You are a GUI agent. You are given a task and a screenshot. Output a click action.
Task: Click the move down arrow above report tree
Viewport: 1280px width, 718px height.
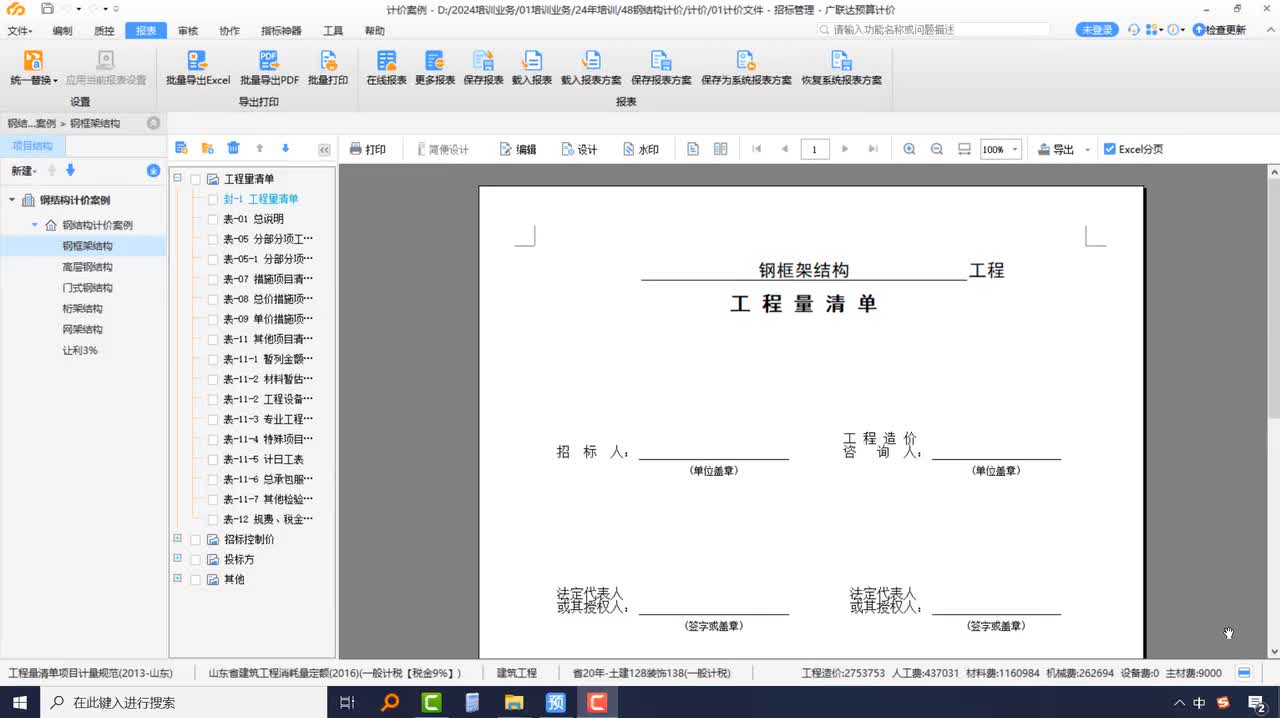coord(285,149)
